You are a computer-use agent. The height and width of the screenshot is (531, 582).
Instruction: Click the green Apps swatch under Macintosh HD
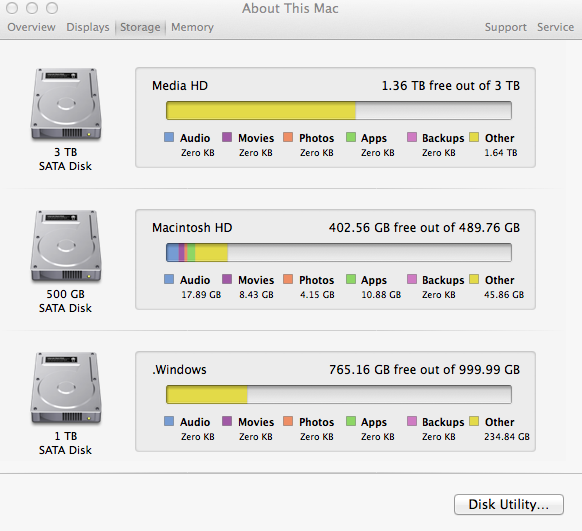[x=351, y=279]
